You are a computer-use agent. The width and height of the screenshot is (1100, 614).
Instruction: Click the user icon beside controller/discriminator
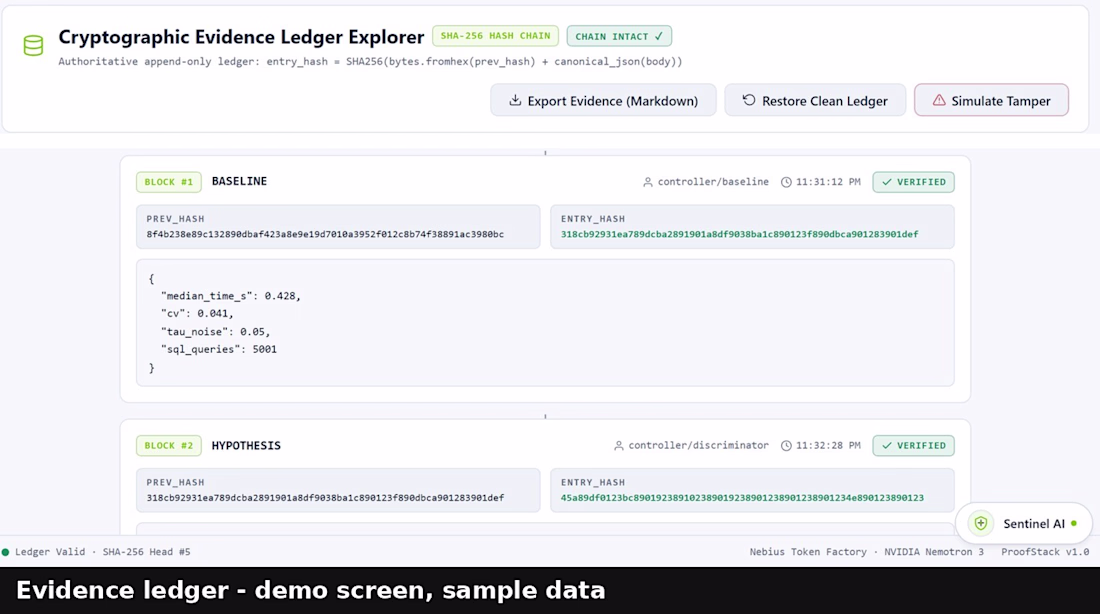(619, 446)
